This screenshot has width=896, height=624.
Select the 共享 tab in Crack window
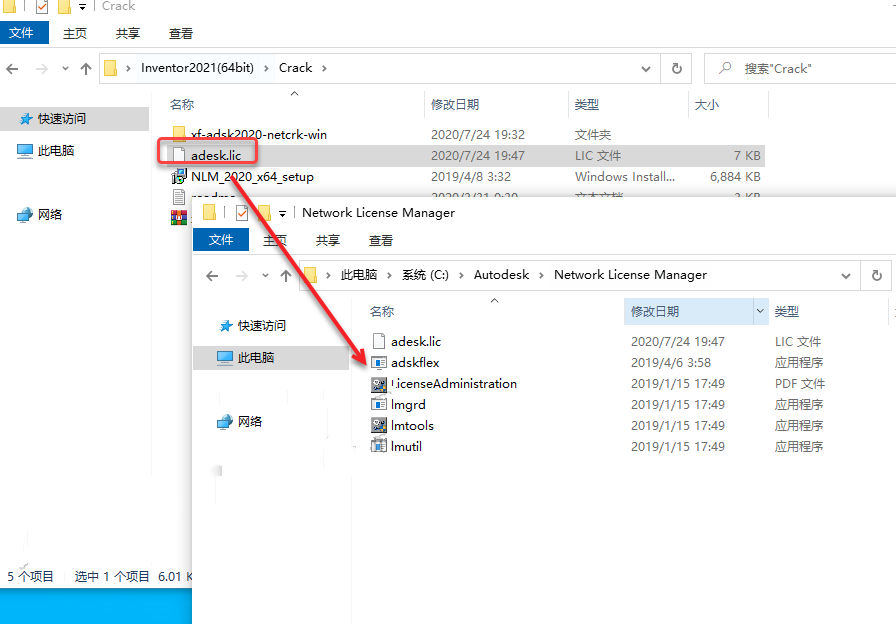(x=127, y=34)
